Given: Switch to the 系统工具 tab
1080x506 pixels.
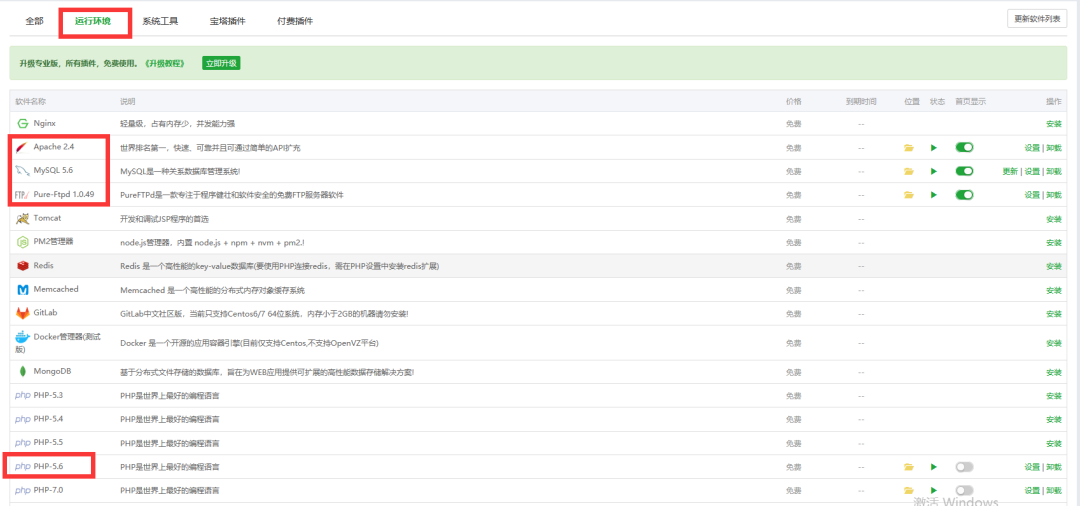Looking at the screenshot, I should pos(160,21).
